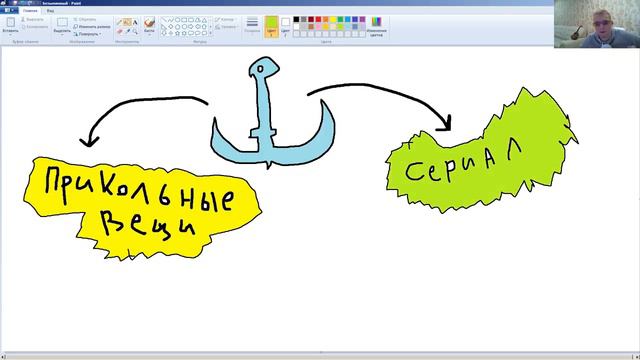The height and width of the screenshot is (360, 640).
Task: Pick the purple color swatch
Action: 362,19
